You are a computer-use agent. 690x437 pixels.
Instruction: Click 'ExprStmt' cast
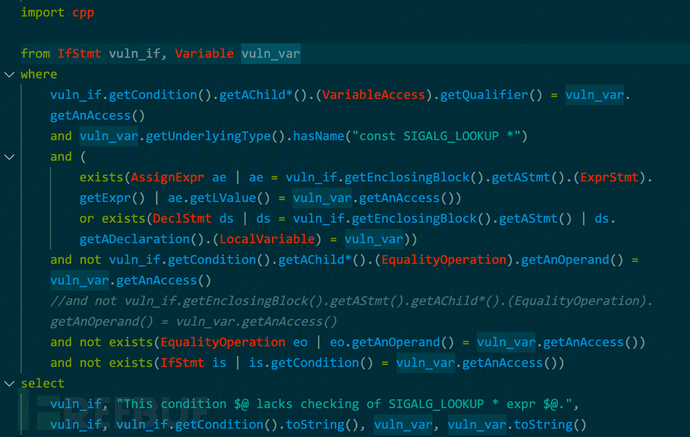click(609, 177)
